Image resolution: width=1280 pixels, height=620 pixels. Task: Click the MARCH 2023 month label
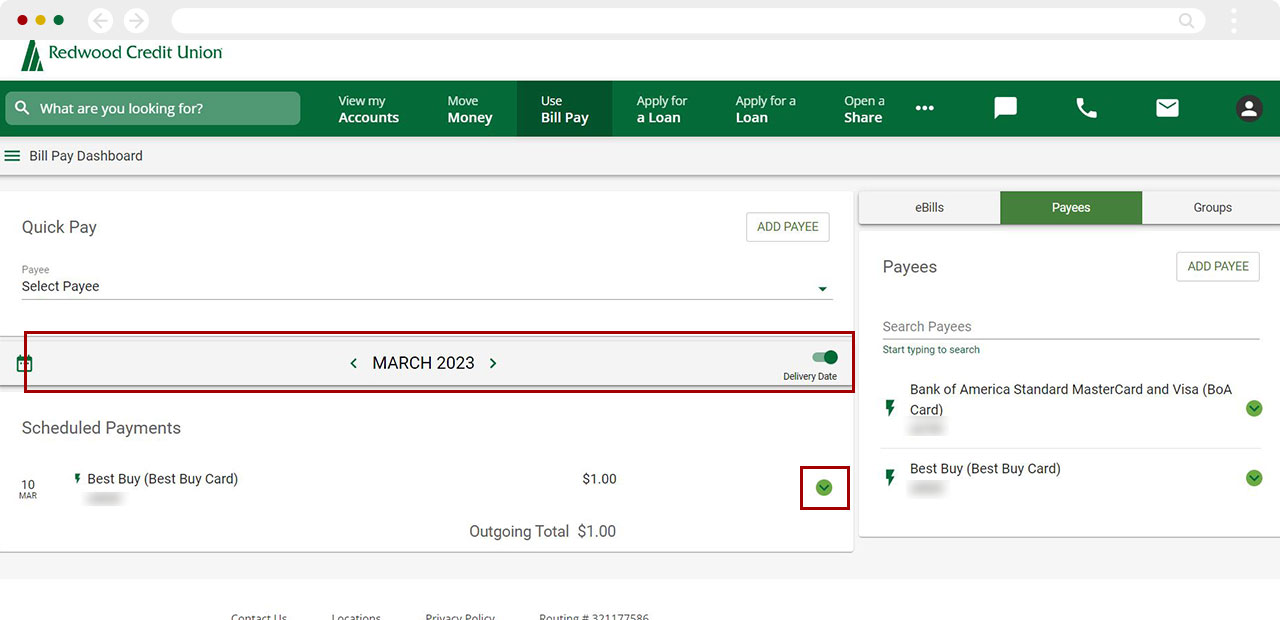(423, 363)
